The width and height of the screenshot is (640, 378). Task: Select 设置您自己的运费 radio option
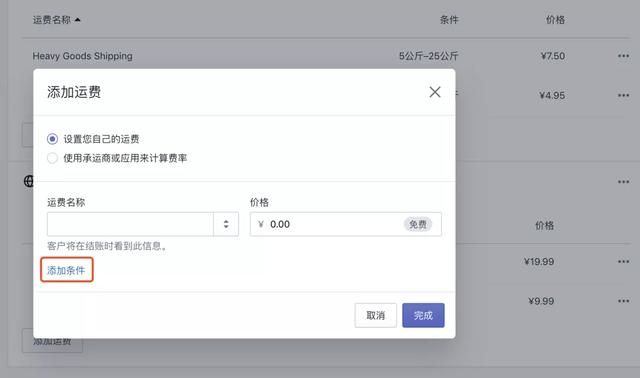point(52,139)
